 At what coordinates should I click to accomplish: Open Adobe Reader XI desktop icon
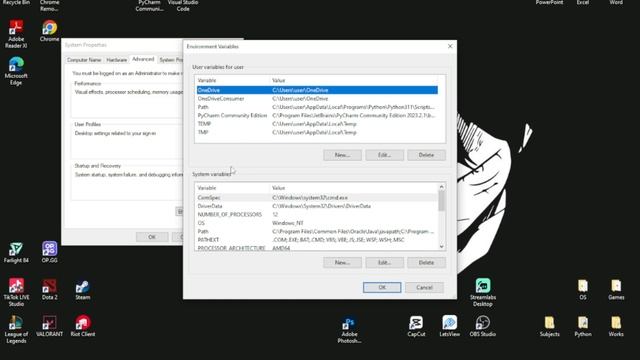[x=16, y=34]
